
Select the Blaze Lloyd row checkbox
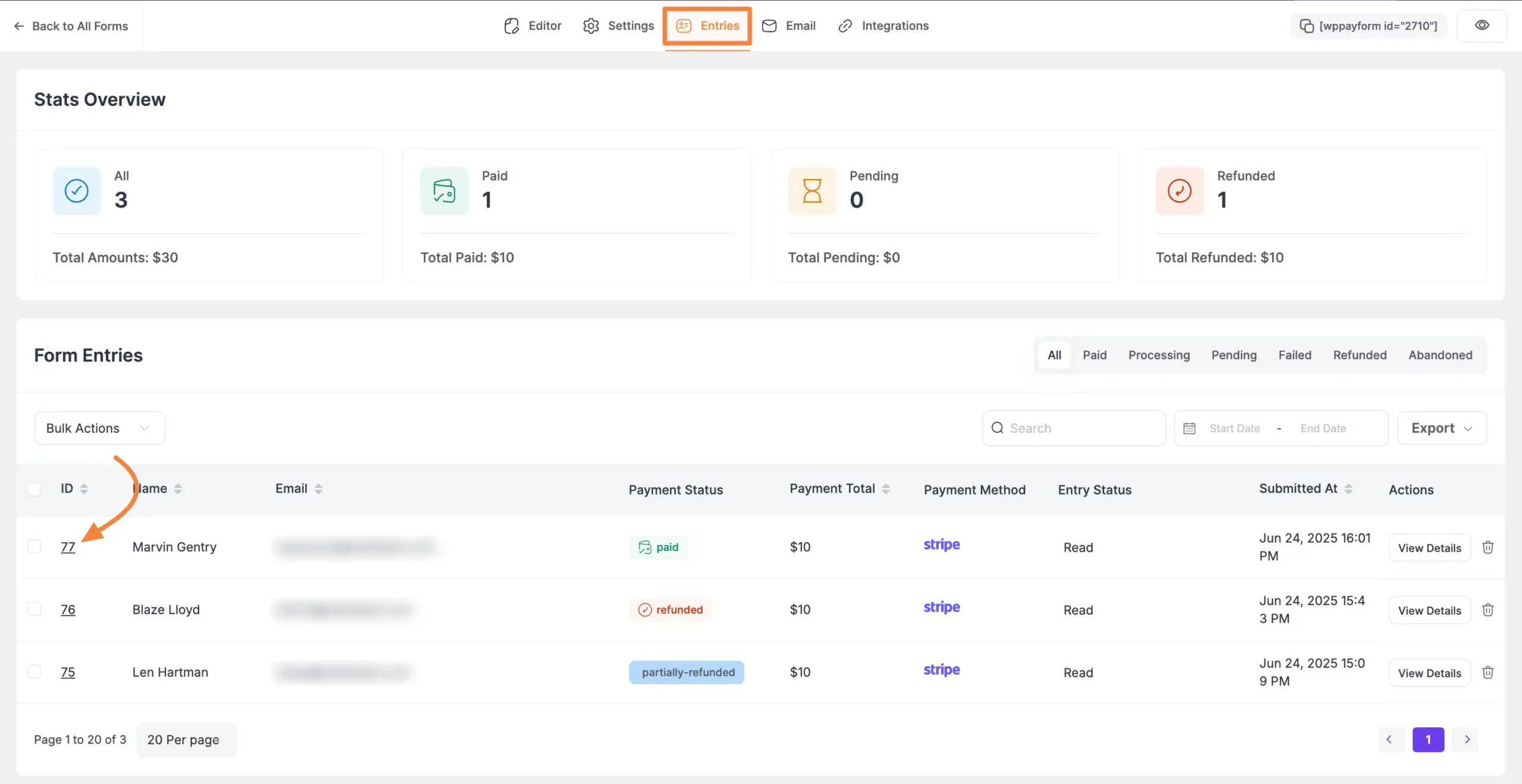point(34,609)
